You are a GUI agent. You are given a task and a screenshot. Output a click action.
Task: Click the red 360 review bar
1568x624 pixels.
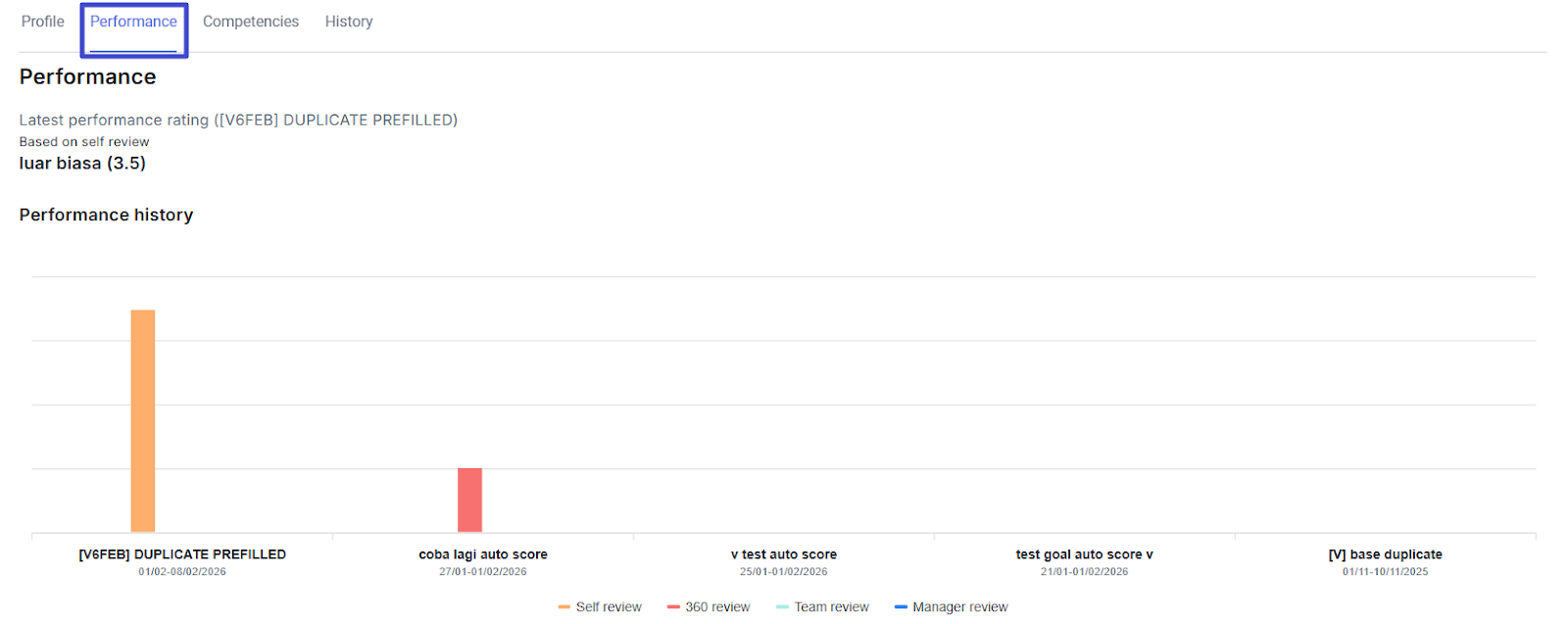click(469, 500)
